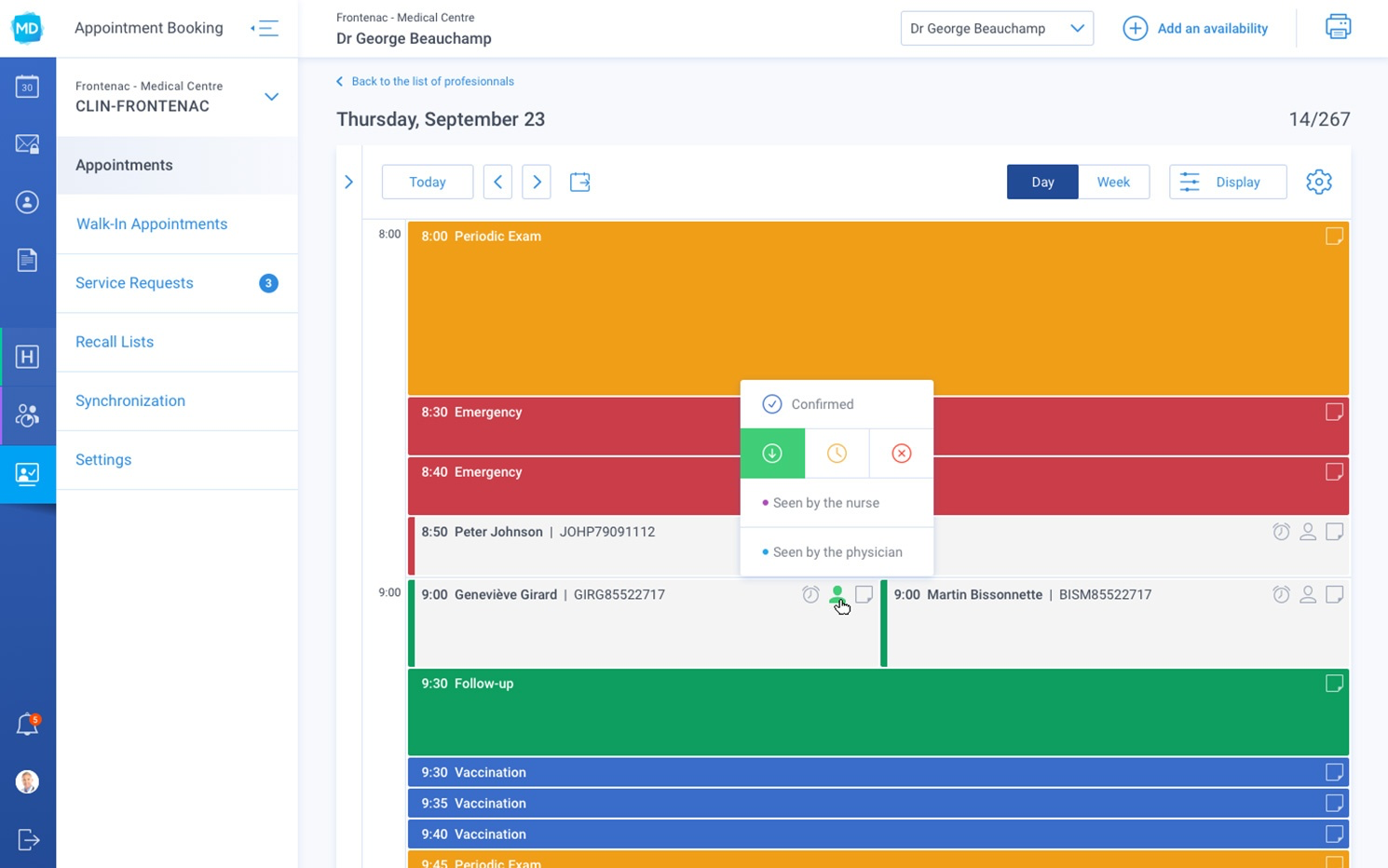
Task: Mark the appointment as Confirmed in the popup
Action: coord(822,404)
